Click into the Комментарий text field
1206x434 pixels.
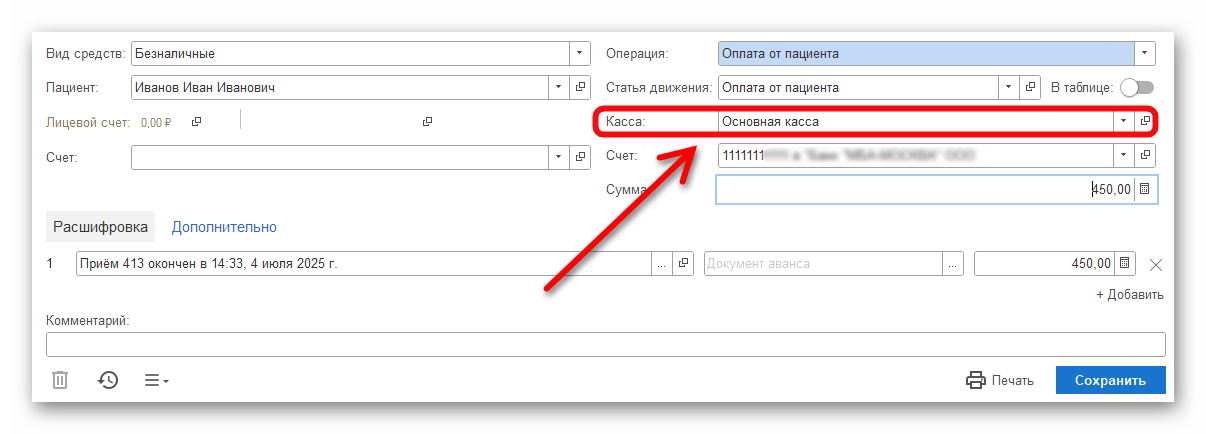pyautogui.click(x=605, y=344)
